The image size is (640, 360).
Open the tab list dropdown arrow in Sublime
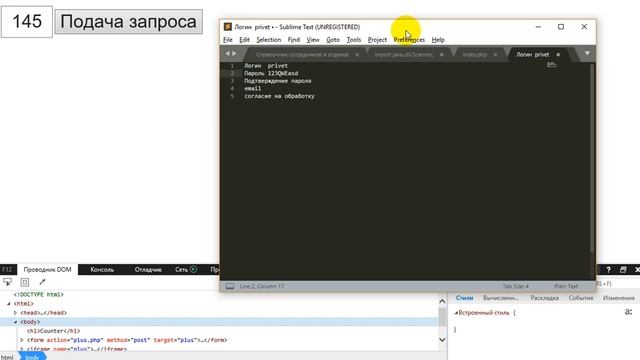[587, 53]
